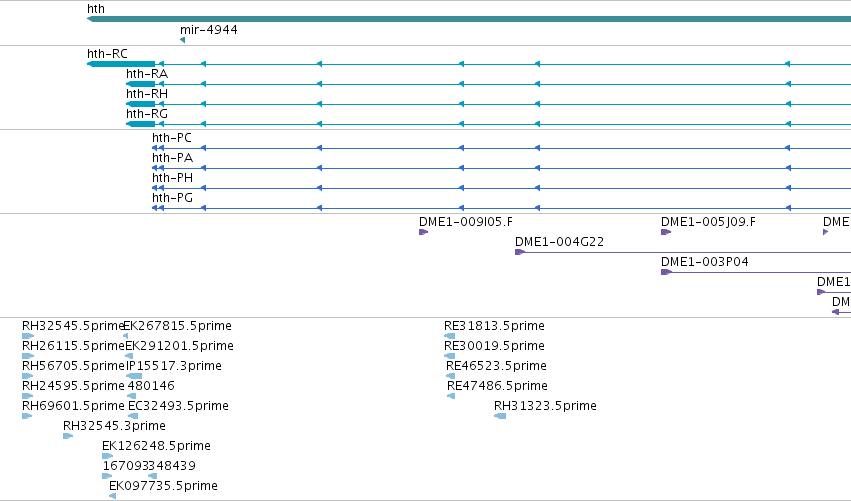Open the DME1-005J09.F feature label
This screenshot has height=501, width=851.
tap(708, 222)
